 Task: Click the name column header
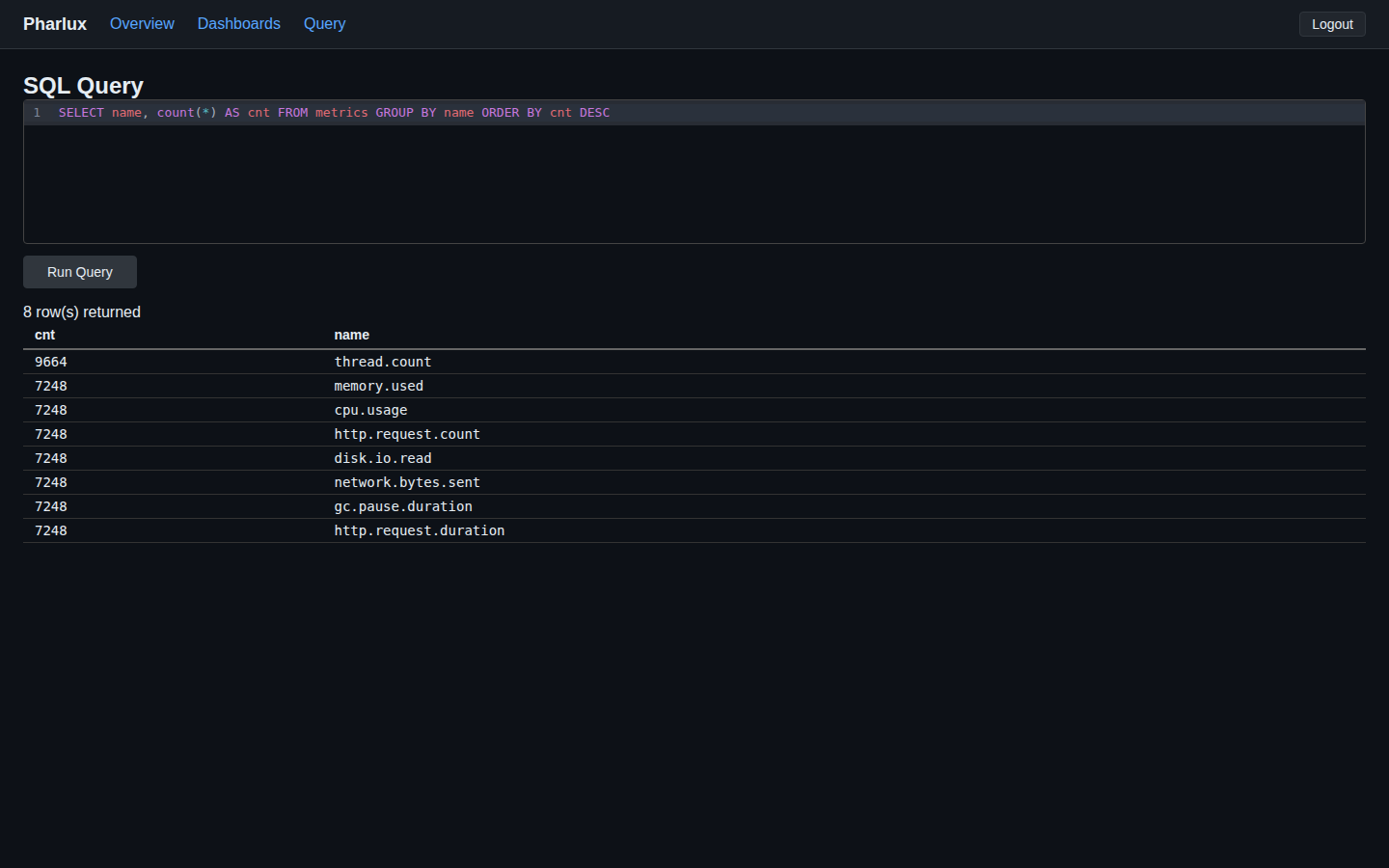352,335
